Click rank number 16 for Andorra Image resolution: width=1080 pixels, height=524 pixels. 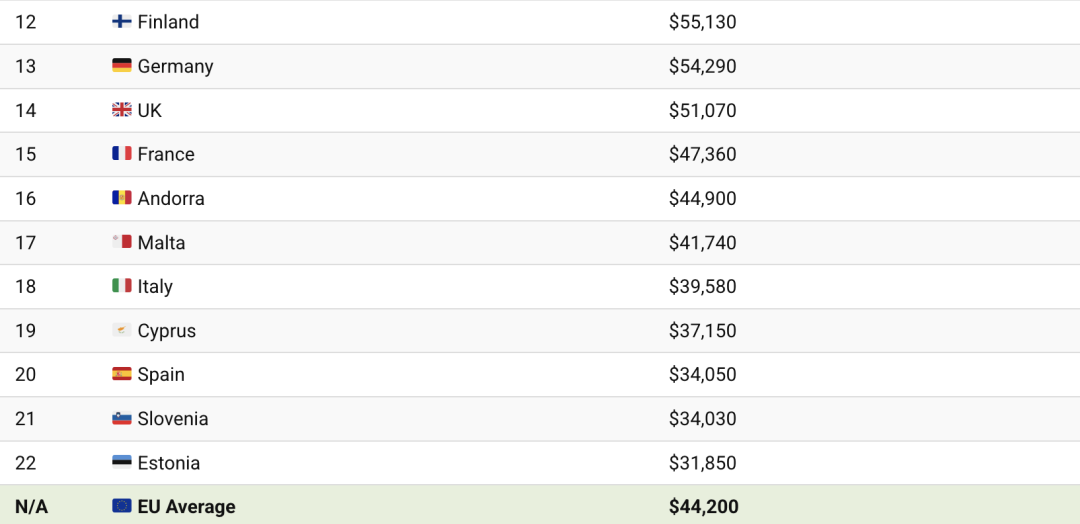[25, 199]
